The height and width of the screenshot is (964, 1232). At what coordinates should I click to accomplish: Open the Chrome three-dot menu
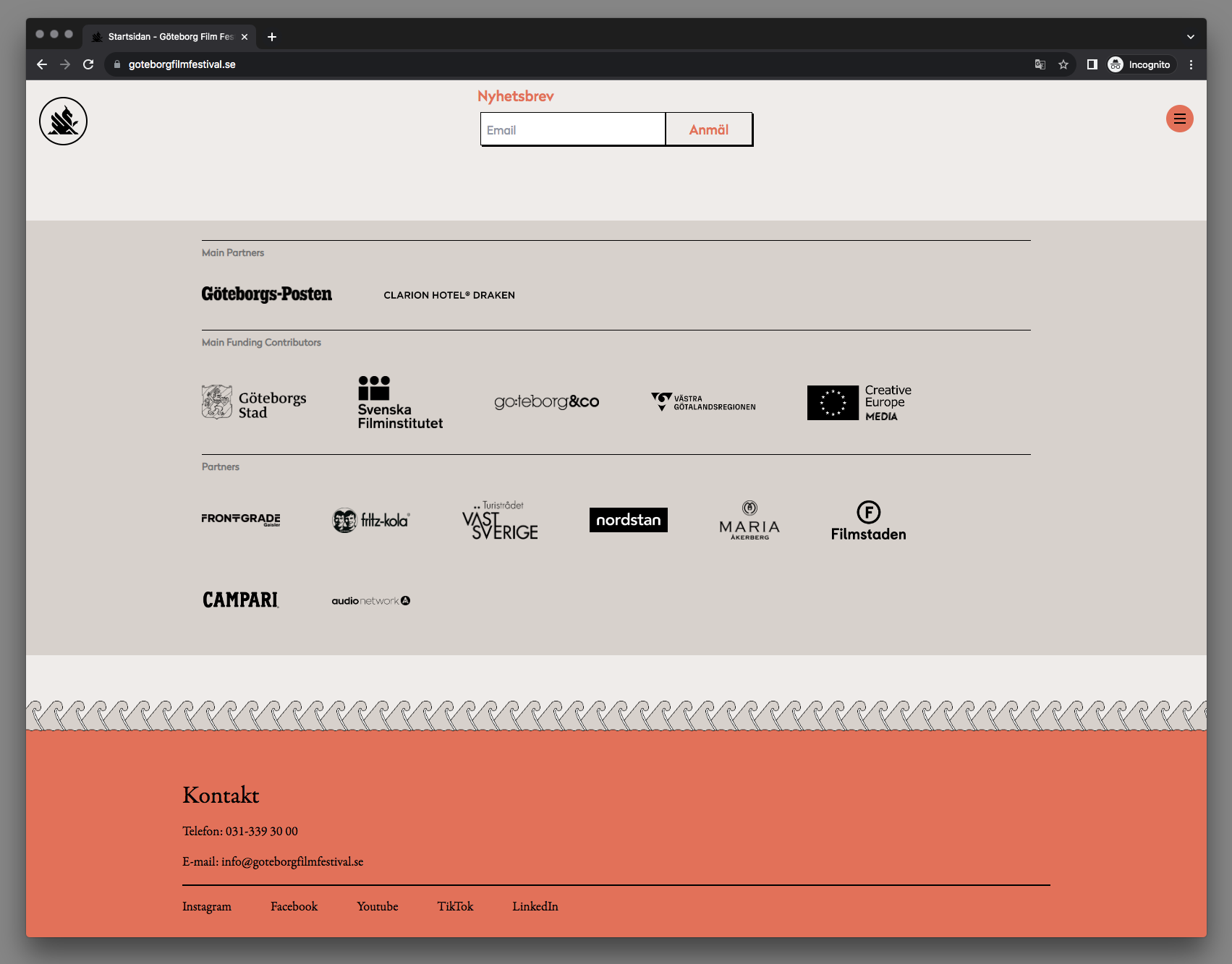[x=1191, y=64]
